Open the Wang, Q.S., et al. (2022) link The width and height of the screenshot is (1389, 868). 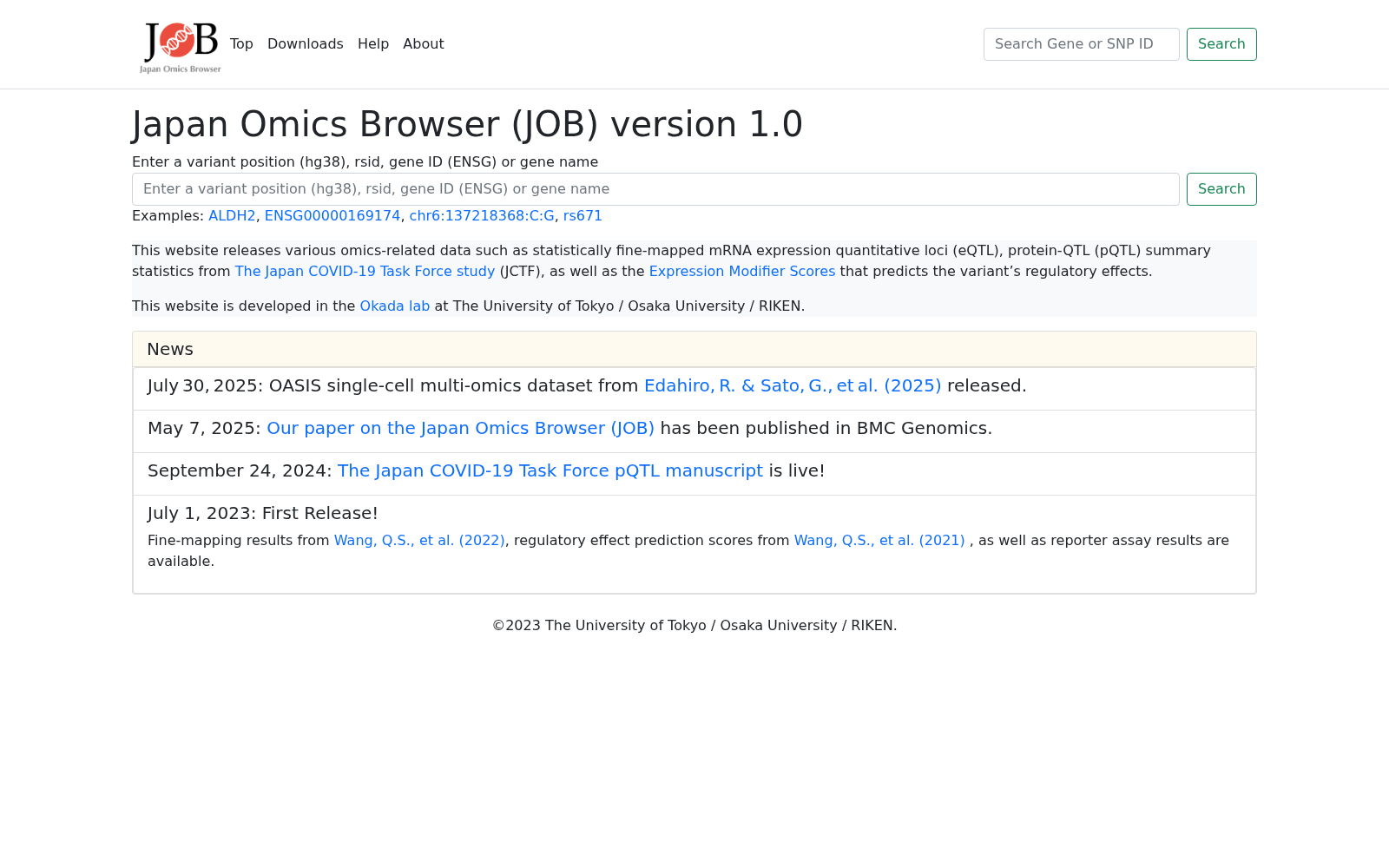tap(419, 541)
